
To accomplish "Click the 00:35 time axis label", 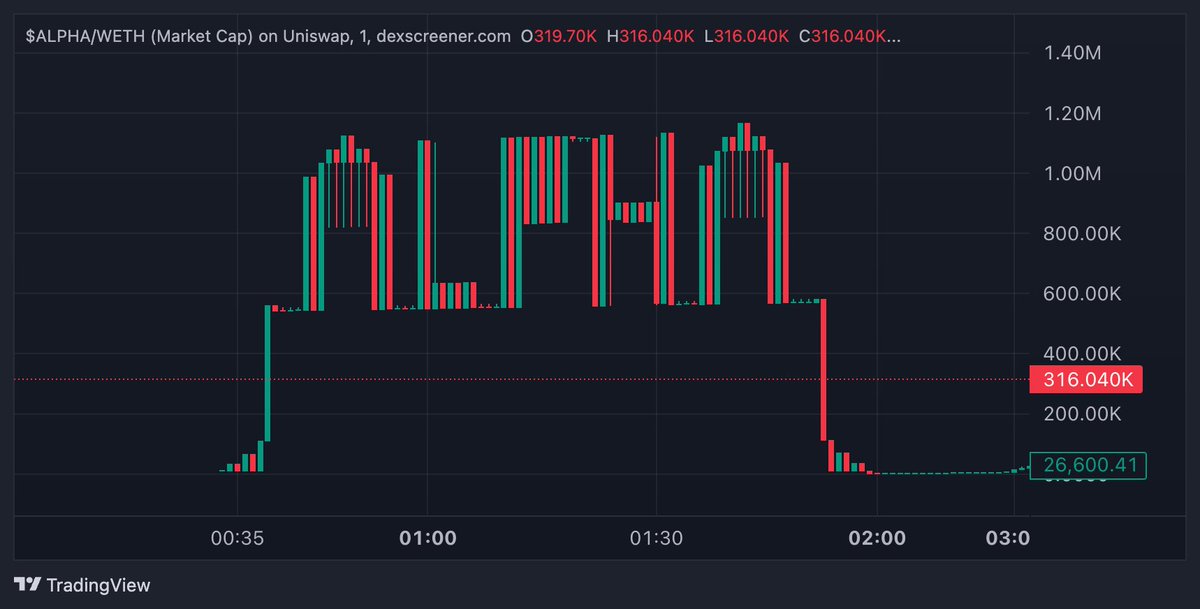I will pos(237,538).
